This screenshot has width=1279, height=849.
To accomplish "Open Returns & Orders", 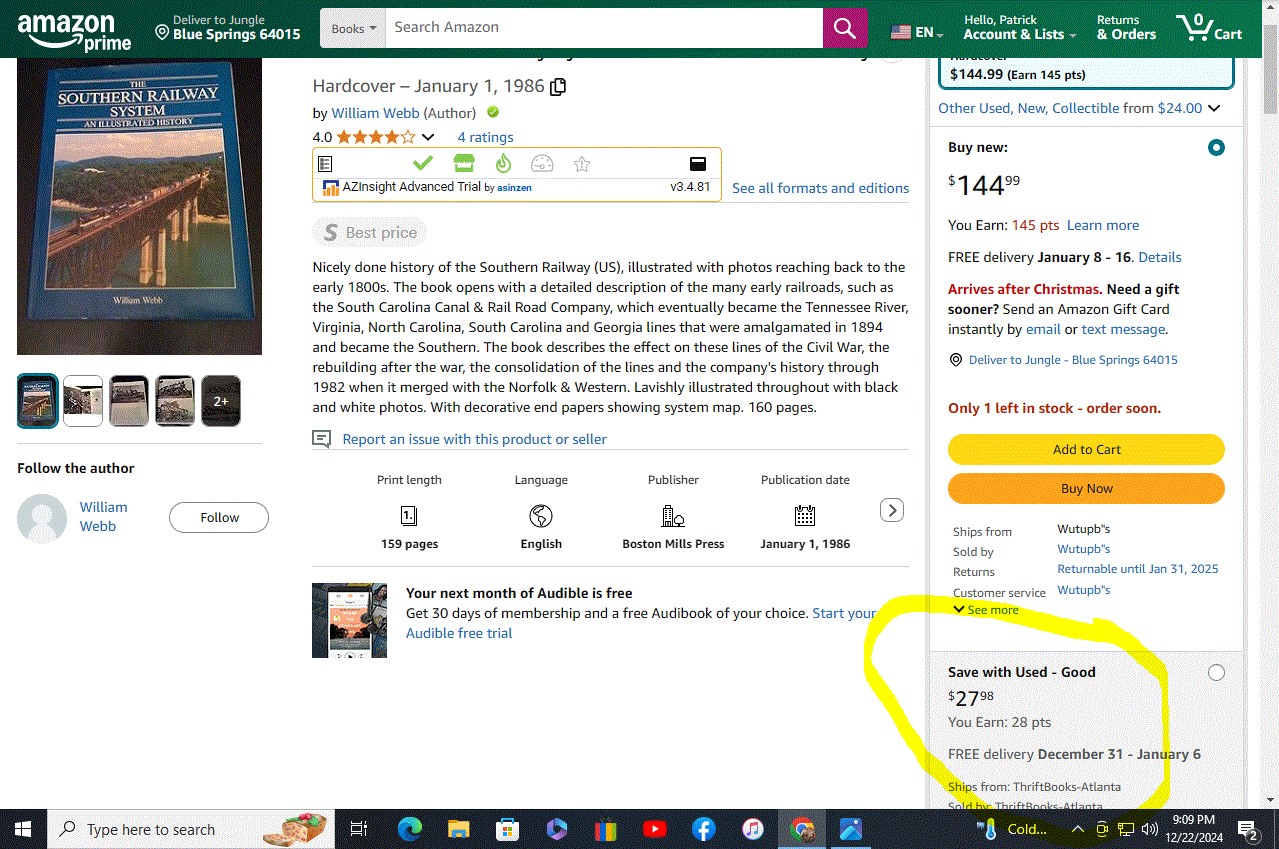I will click(x=1126, y=27).
